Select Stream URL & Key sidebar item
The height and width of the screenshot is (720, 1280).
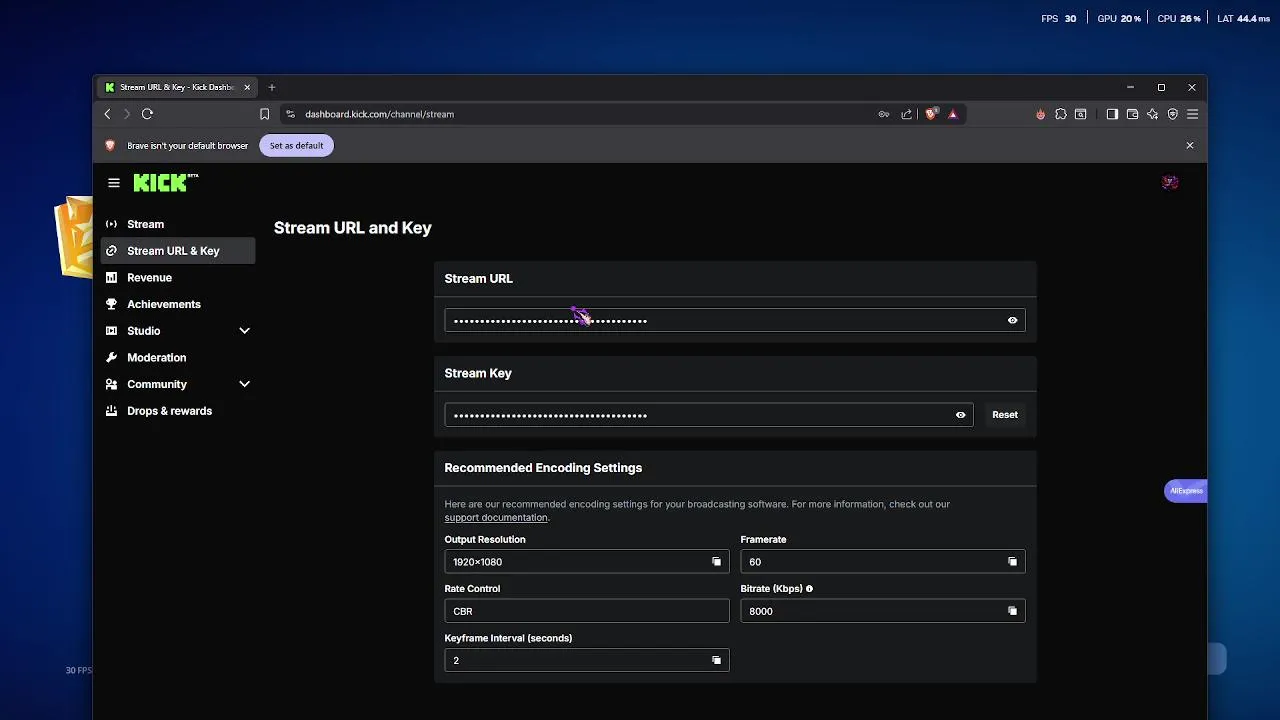(178, 251)
